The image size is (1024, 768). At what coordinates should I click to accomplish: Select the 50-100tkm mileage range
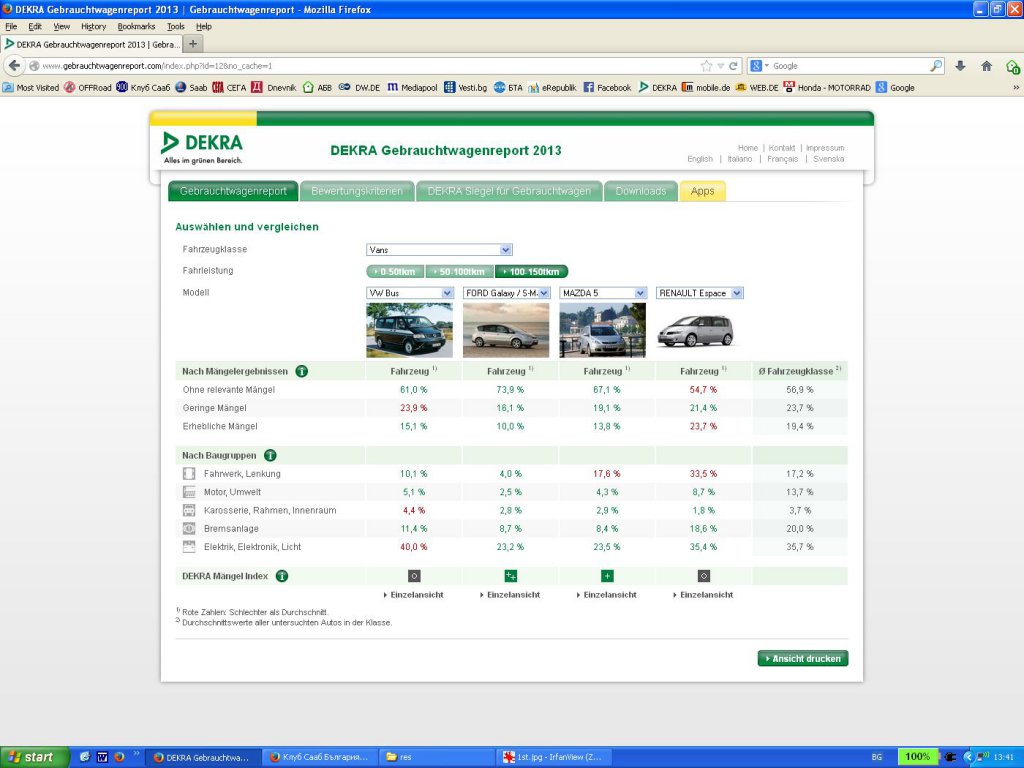point(460,272)
